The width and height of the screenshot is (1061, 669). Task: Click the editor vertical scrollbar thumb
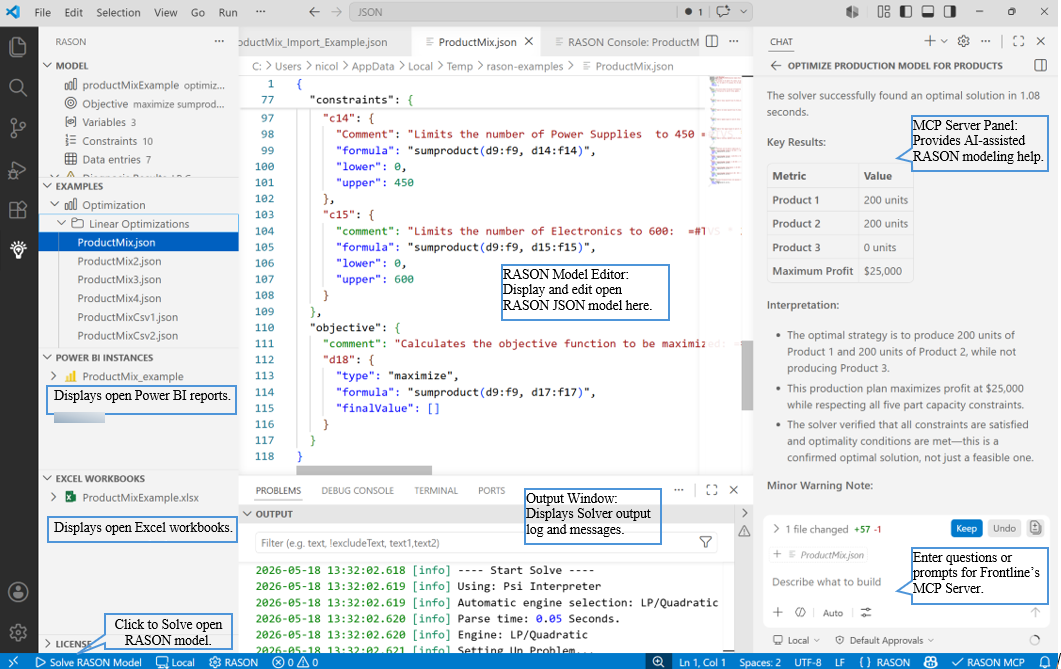click(747, 375)
